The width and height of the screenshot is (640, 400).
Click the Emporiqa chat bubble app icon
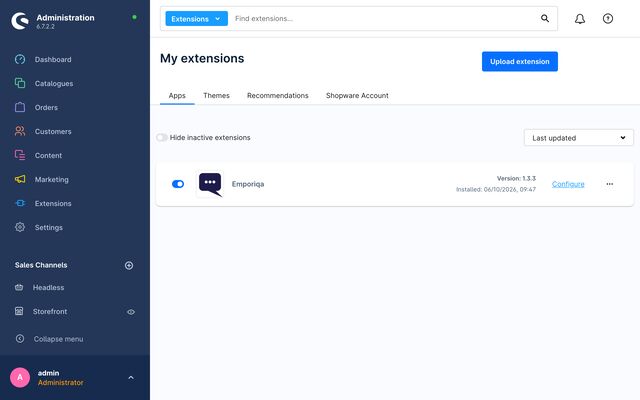click(210, 184)
